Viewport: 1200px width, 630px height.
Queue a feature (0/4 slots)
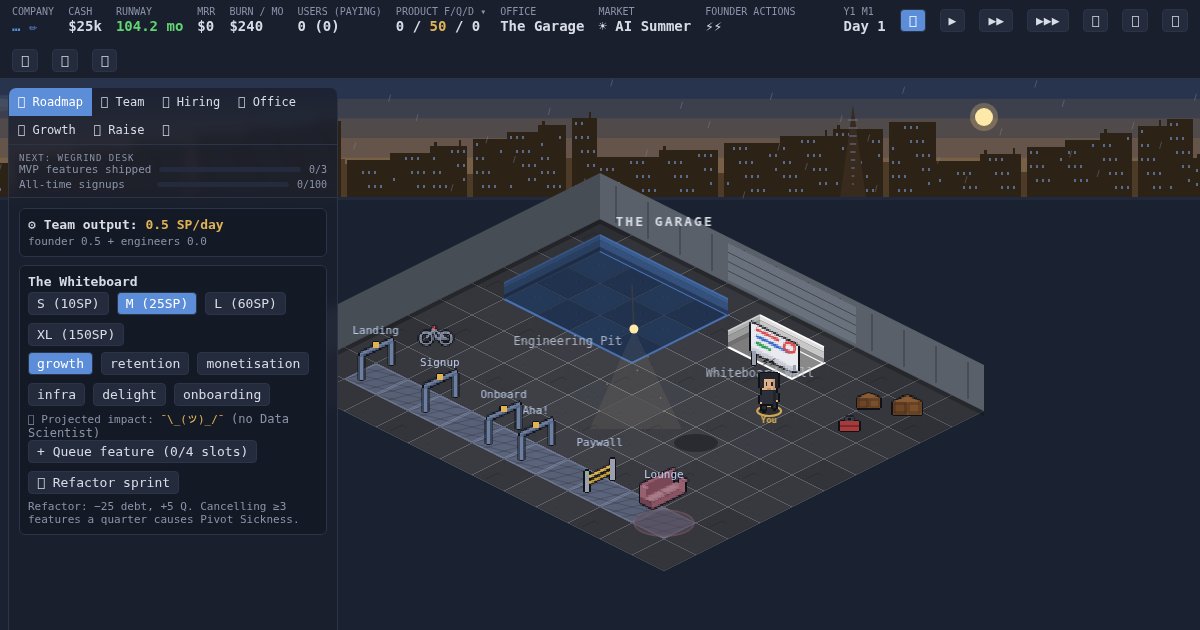[x=142, y=451]
